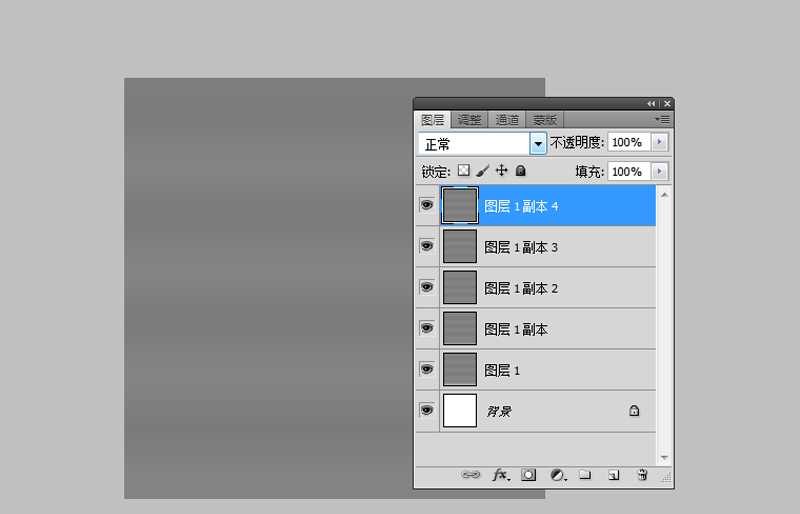Viewport: 800px width, 514px height.
Task: Lock transparent pixels icon
Action: [464, 171]
